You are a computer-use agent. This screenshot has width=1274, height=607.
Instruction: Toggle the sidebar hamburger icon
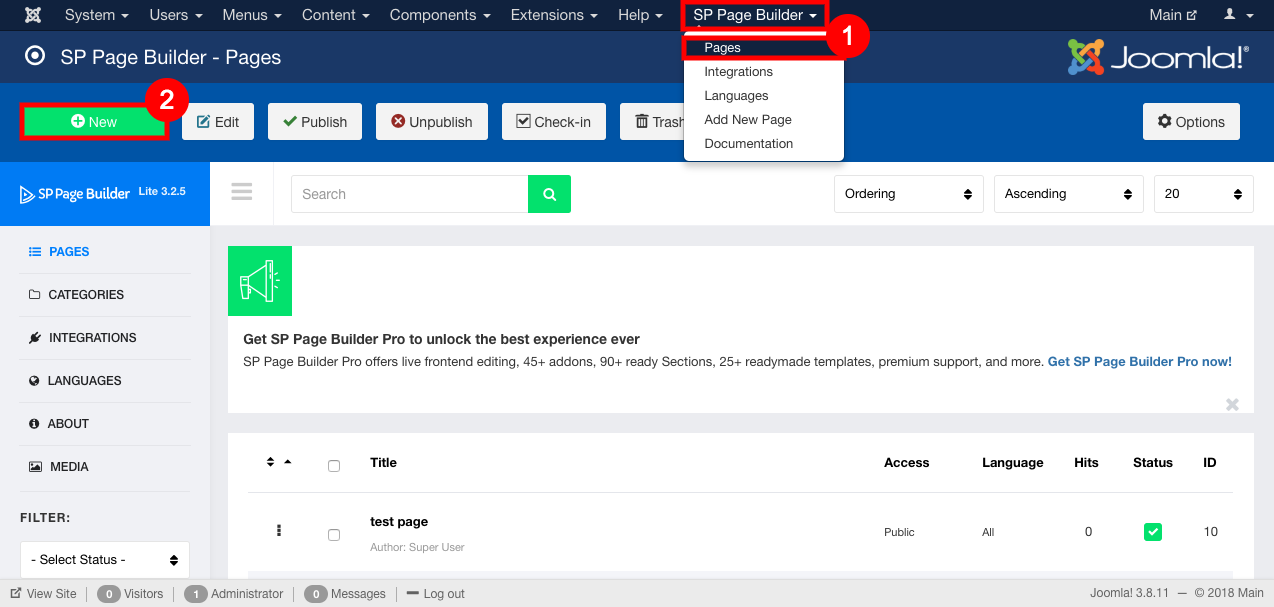point(241,192)
